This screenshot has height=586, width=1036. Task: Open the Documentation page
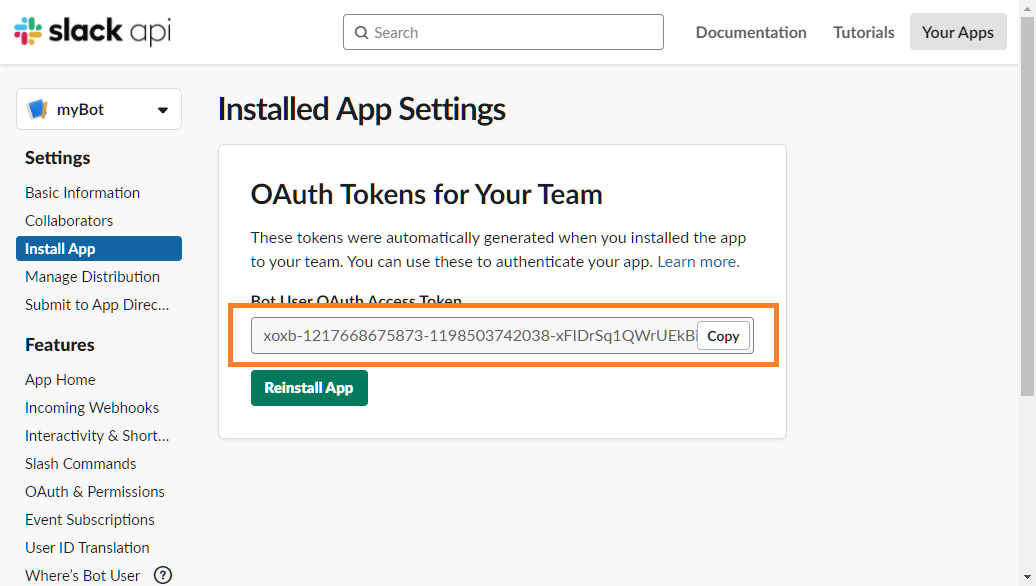tap(750, 32)
